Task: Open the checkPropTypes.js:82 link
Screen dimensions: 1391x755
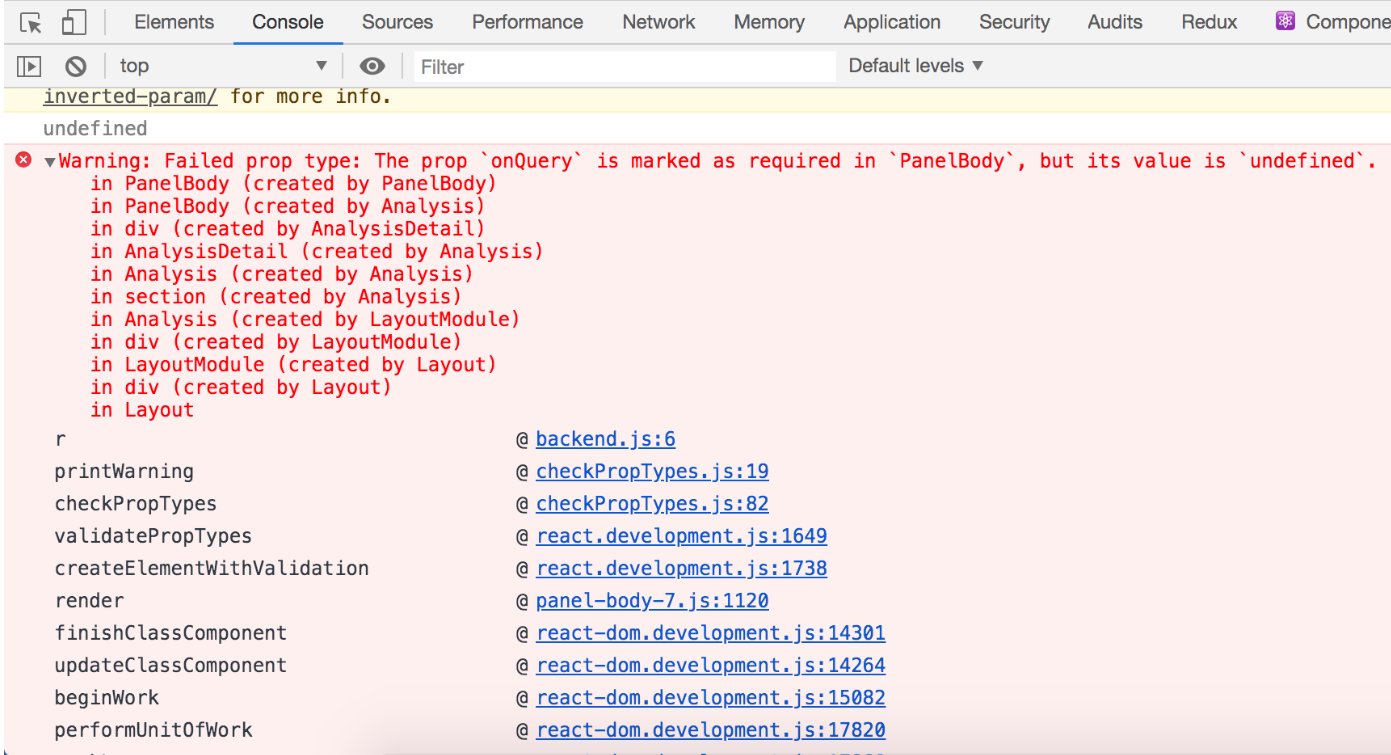Action: (x=652, y=504)
